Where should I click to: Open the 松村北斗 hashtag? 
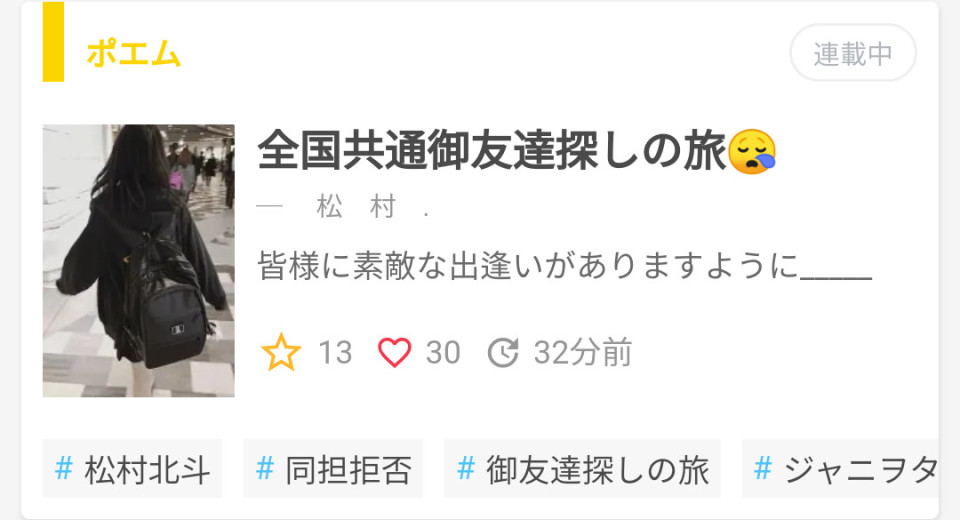(x=132, y=469)
